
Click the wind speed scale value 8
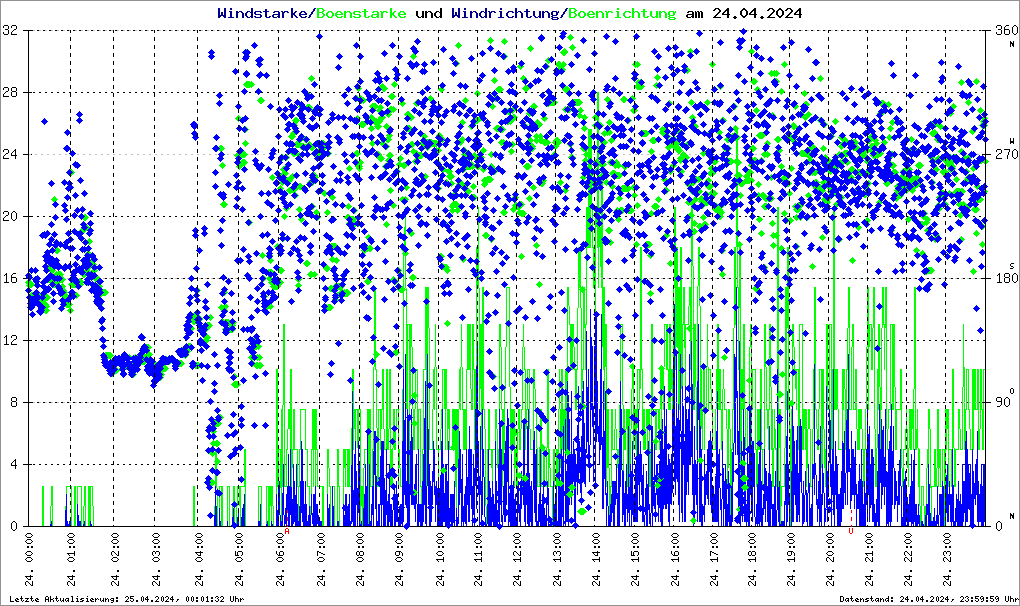click(x=14, y=402)
